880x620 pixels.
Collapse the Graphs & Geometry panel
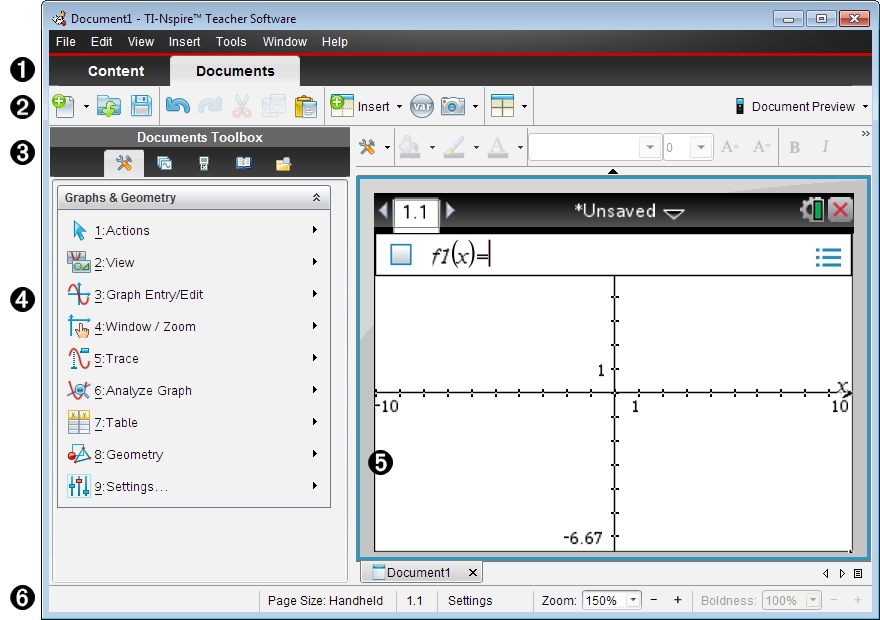(317, 198)
